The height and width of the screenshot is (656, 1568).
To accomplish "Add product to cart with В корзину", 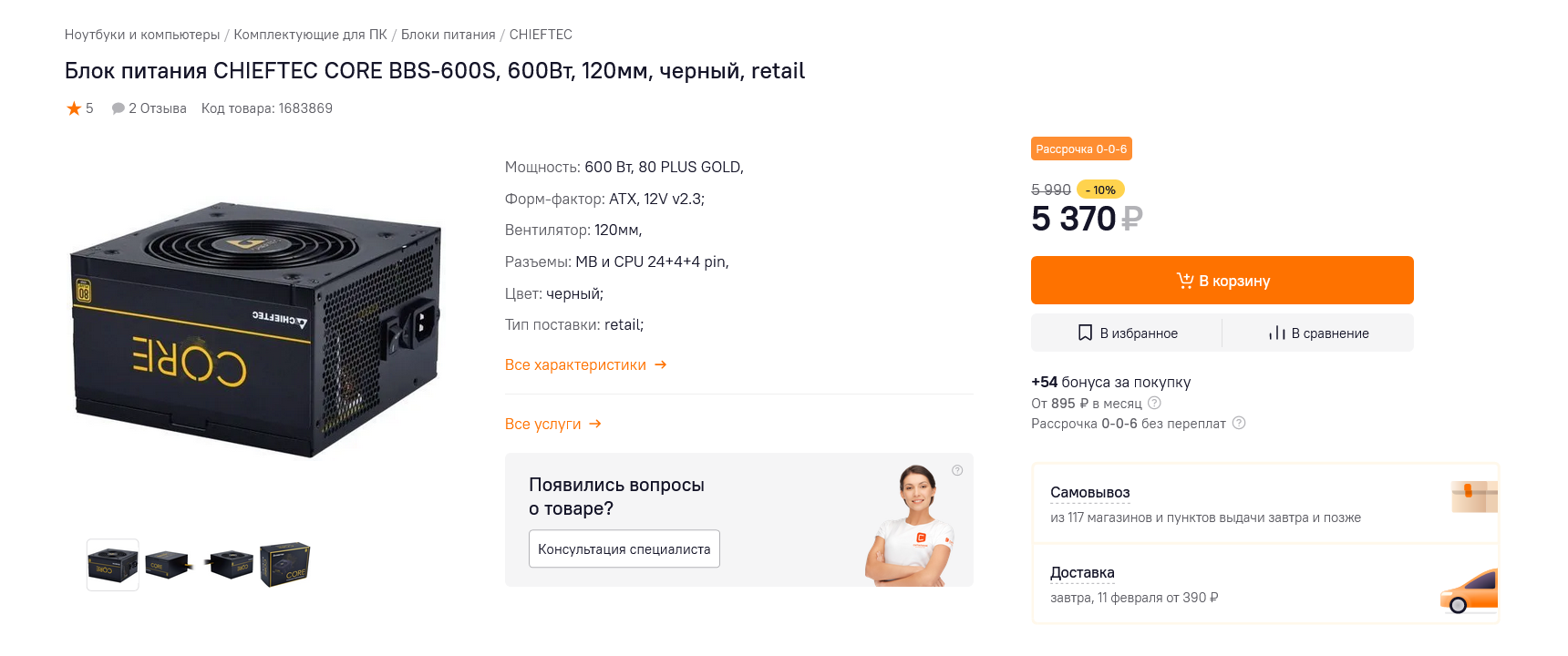I will (1222, 281).
